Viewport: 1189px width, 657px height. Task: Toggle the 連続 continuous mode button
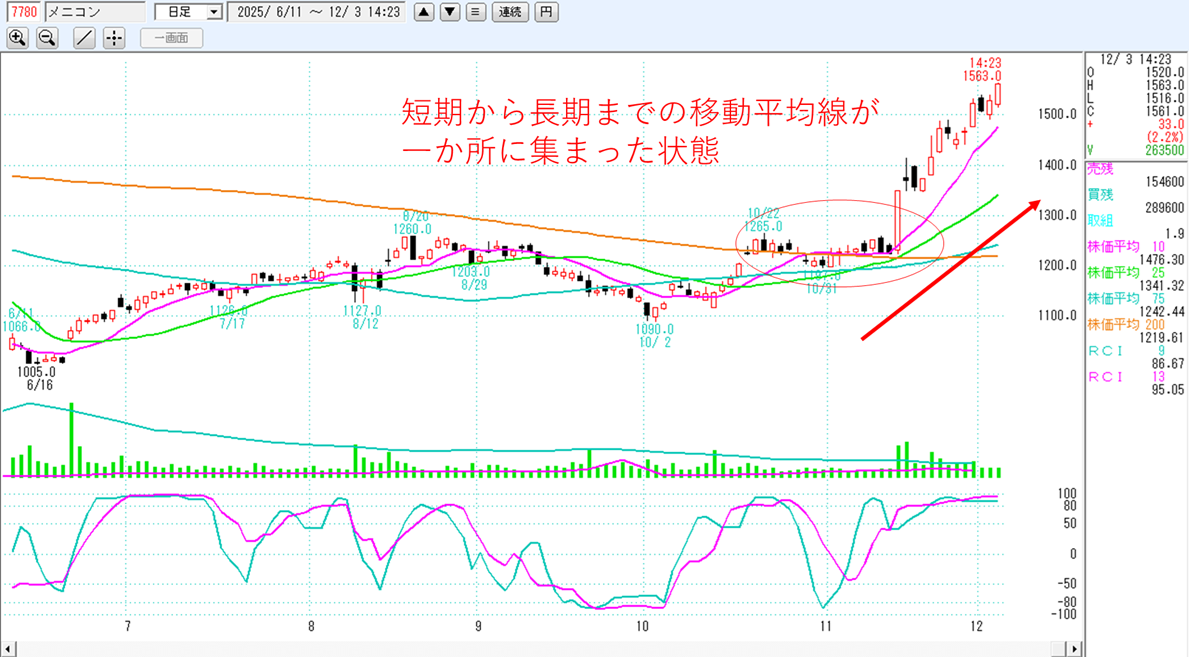pos(509,12)
